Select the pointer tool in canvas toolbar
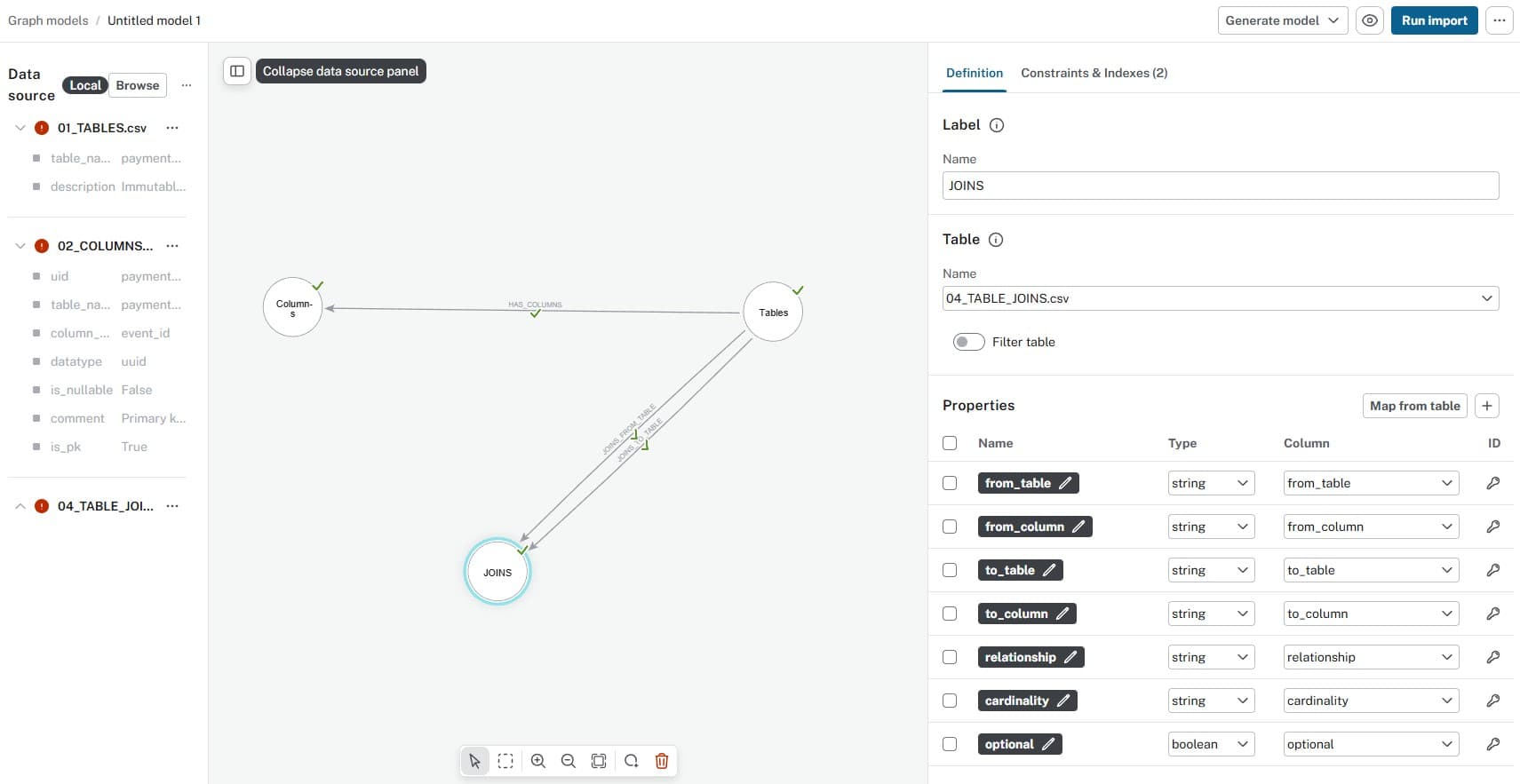This screenshot has height=784, width=1520. click(475, 761)
